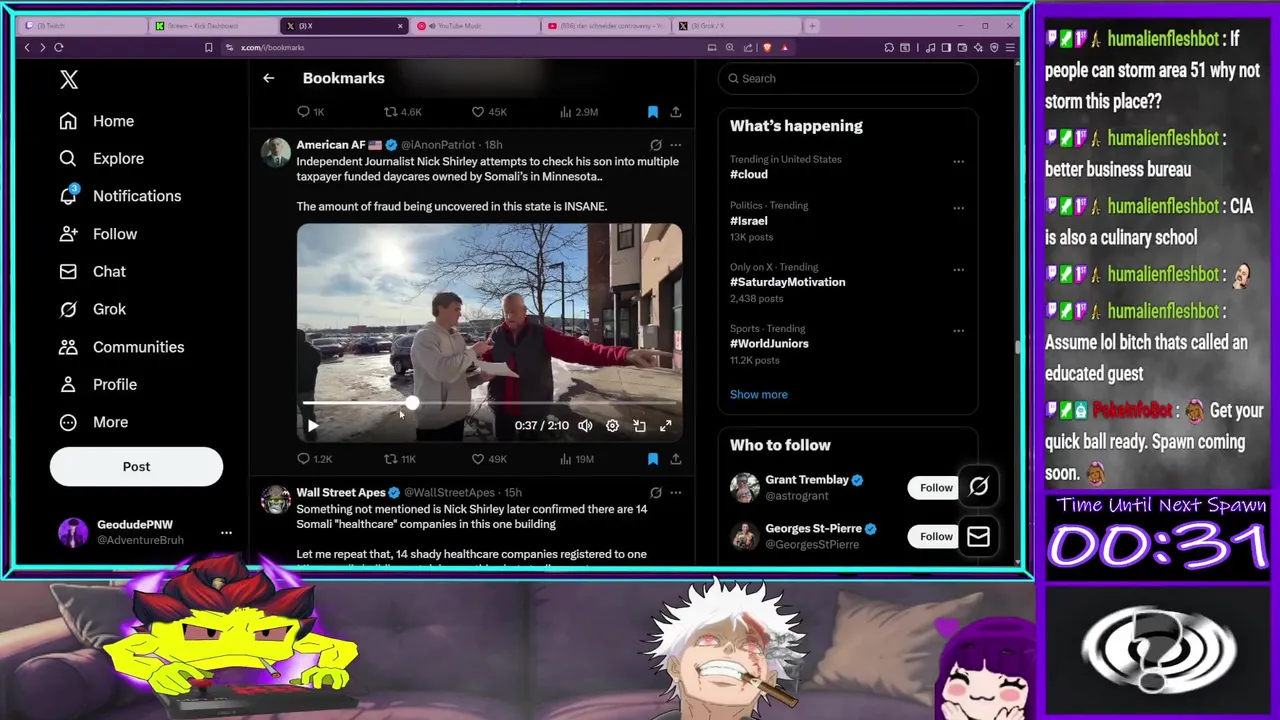Image resolution: width=1280 pixels, height=720 pixels.
Task: Open the #WorldJuniors trend
Action: pyautogui.click(x=769, y=343)
